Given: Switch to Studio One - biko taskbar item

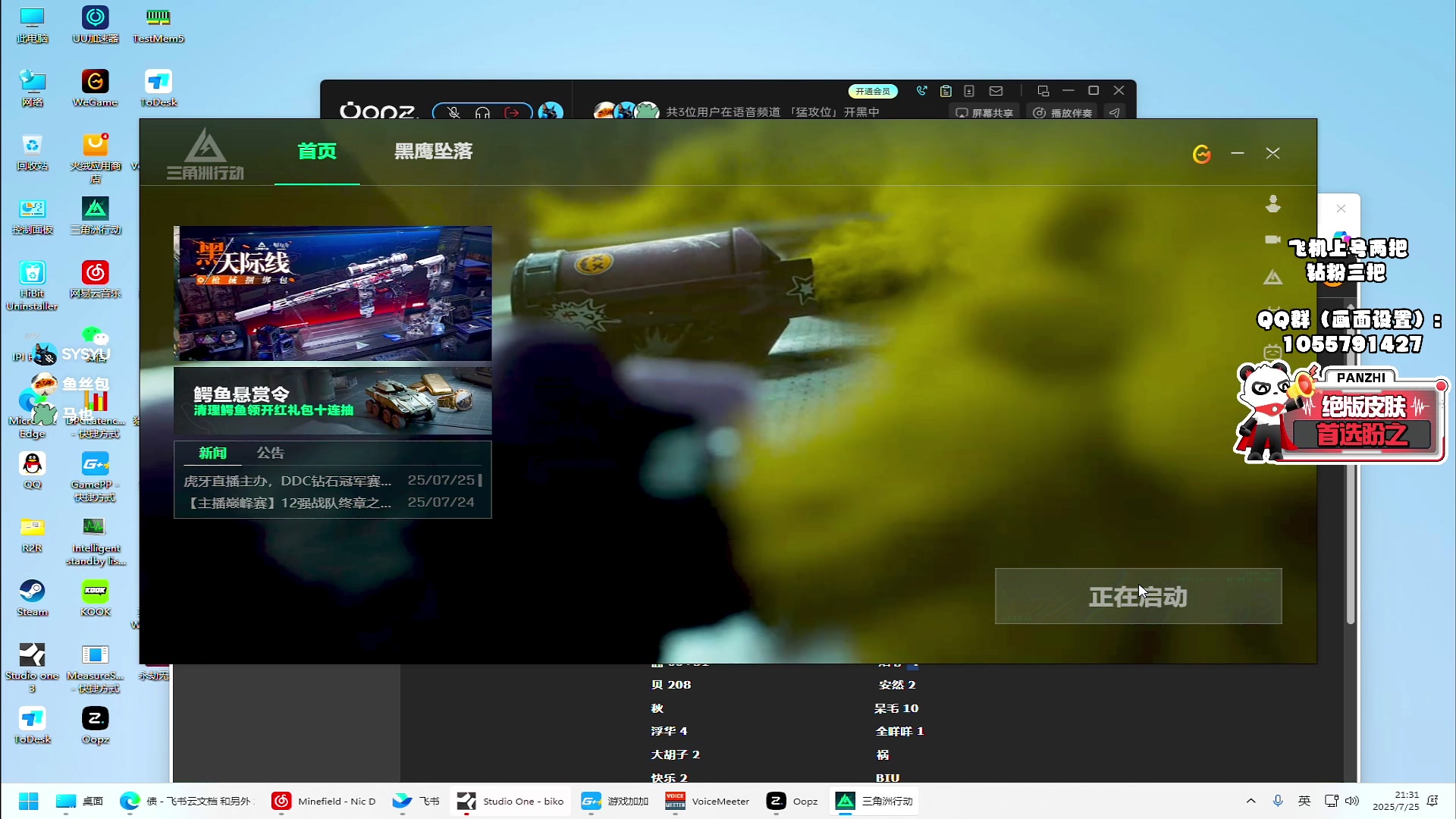Looking at the screenshot, I should [x=510, y=801].
